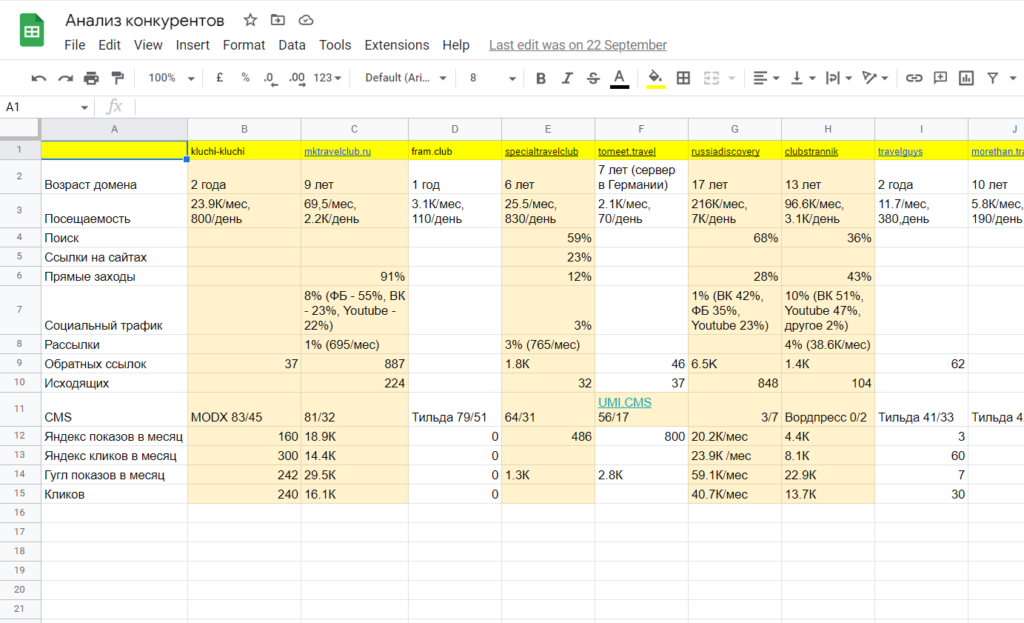Open the Data menu

click(291, 45)
